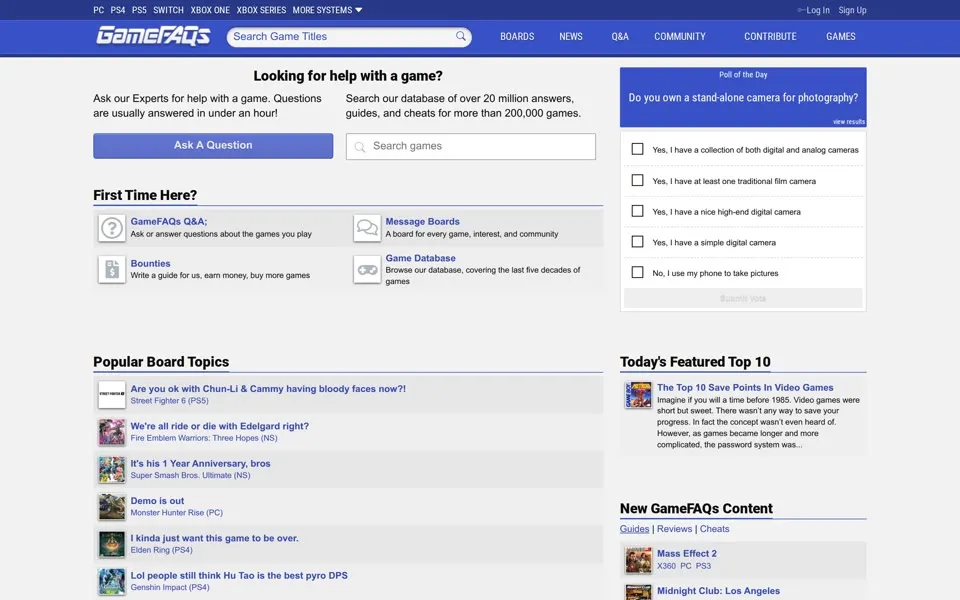Screen dimensions: 960x600
Task: Select the Xbox One platform link
Action: tap(210, 10)
